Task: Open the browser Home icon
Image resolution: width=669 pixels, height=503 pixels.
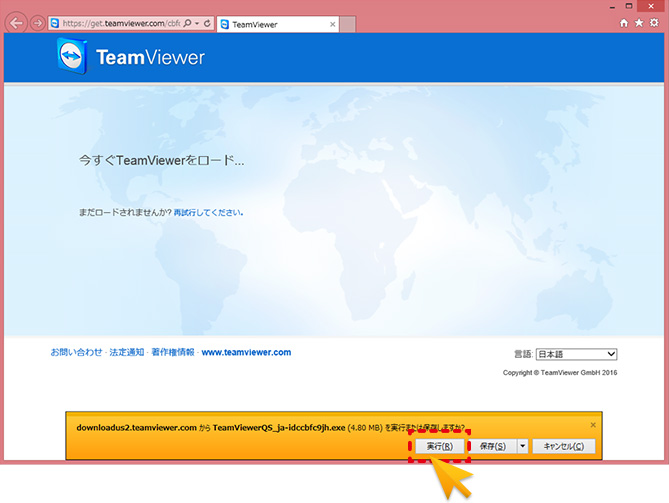Action: (624, 23)
